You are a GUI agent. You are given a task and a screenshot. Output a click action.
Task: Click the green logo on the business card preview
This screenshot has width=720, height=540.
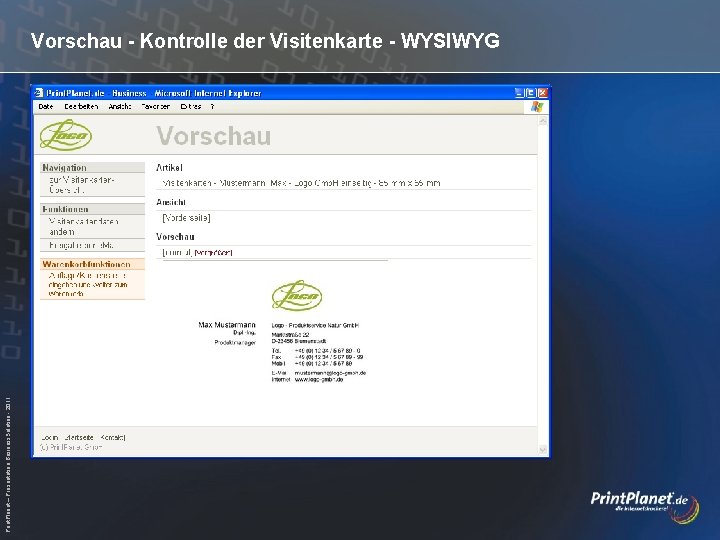tap(297, 296)
